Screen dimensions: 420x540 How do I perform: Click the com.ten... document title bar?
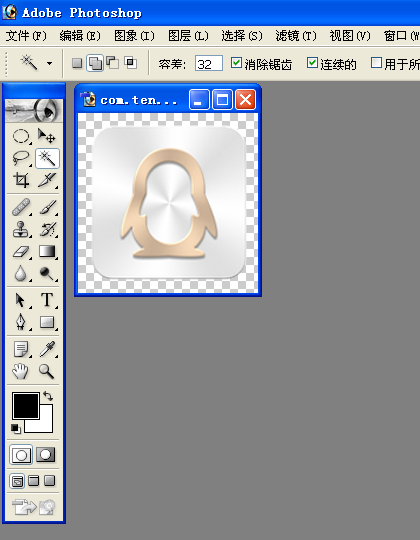pyautogui.click(x=138, y=100)
